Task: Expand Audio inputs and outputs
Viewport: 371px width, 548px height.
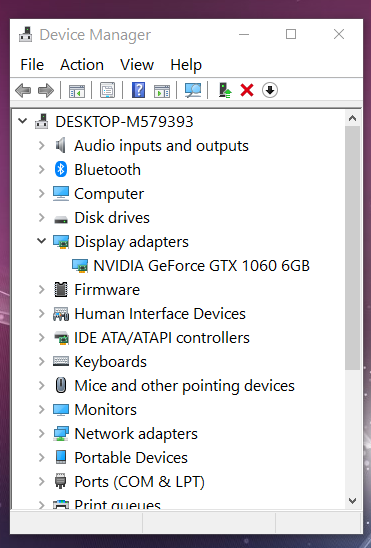Action: point(42,145)
